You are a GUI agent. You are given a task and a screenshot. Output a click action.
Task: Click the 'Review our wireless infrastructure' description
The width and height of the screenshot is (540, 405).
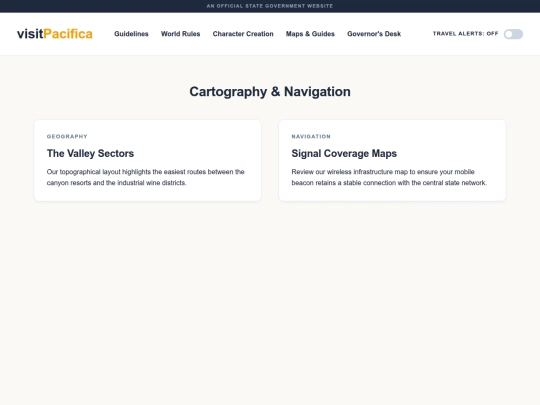(x=389, y=177)
